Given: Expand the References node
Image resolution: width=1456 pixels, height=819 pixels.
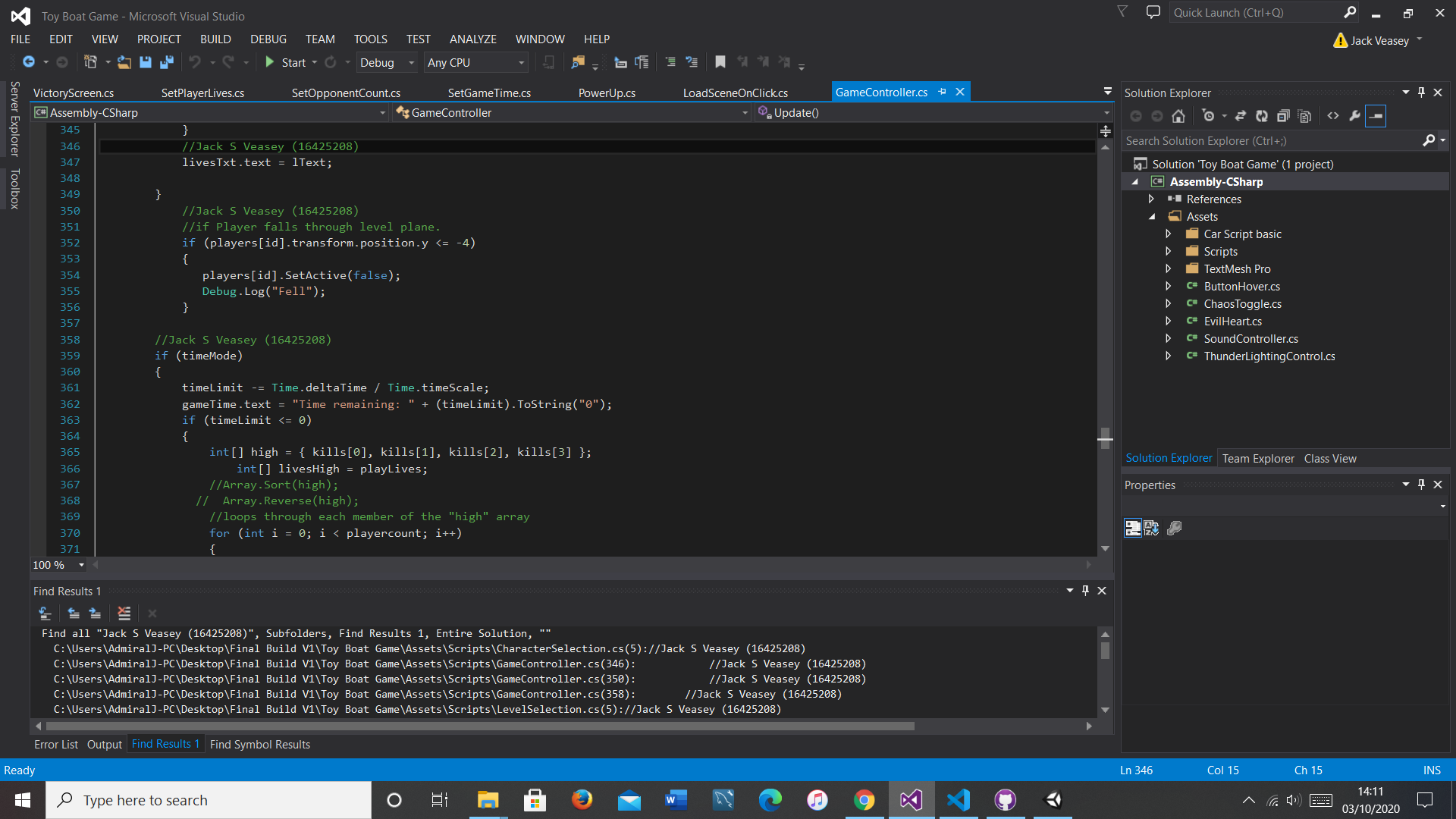Looking at the screenshot, I should pos(1151,199).
